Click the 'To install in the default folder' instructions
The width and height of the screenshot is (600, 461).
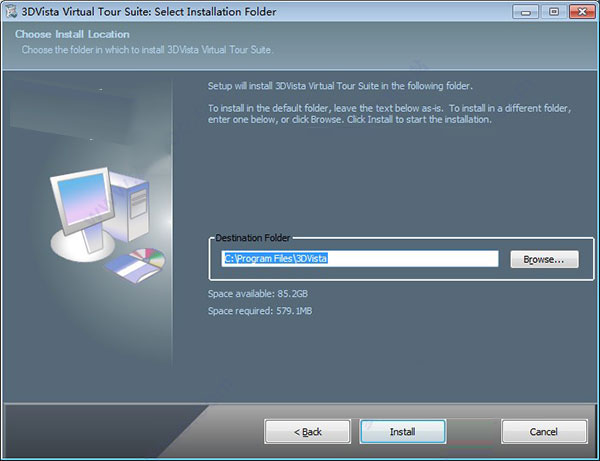click(x=390, y=114)
